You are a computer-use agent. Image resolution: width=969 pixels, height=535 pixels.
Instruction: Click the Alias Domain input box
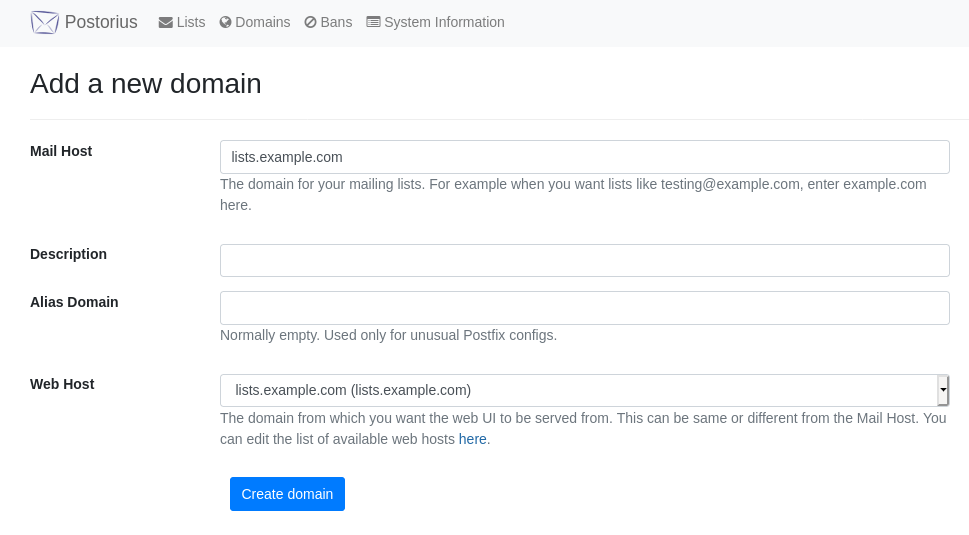point(585,308)
